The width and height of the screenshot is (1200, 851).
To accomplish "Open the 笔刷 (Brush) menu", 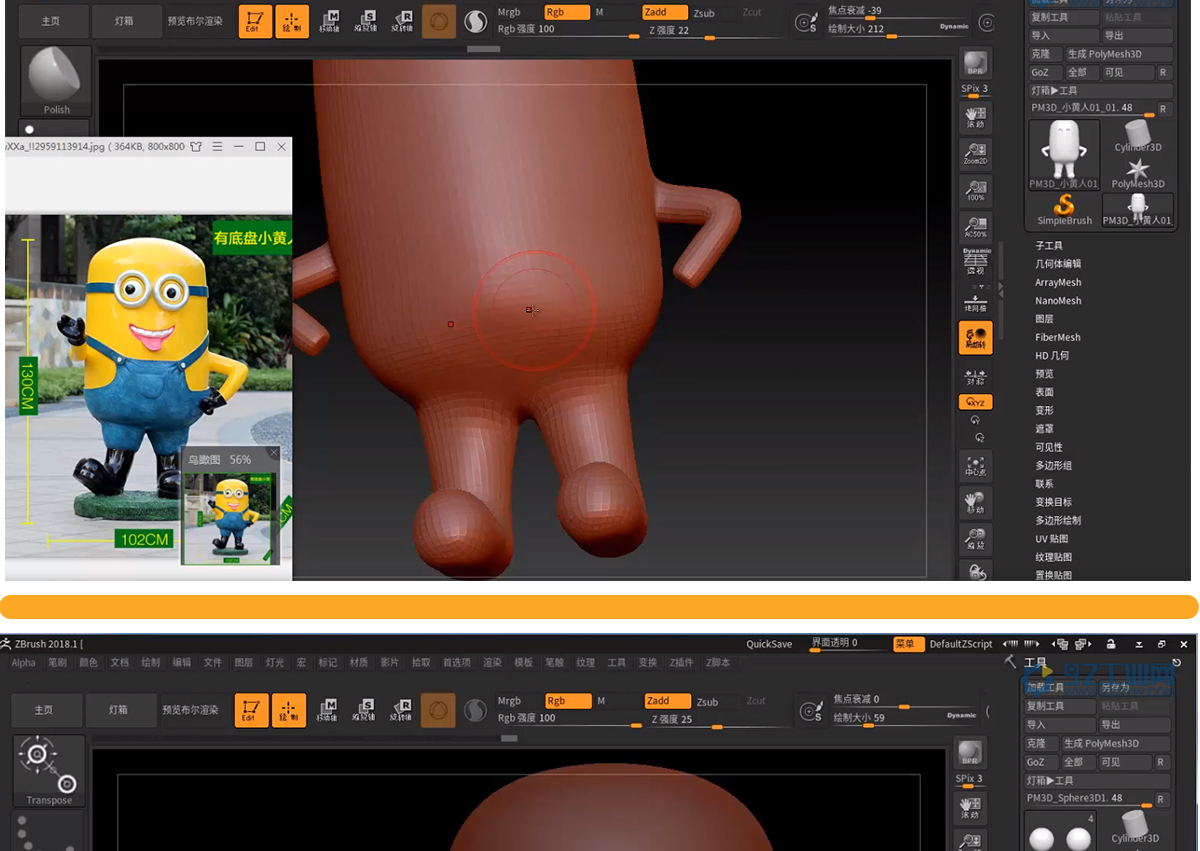I will click(57, 663).
